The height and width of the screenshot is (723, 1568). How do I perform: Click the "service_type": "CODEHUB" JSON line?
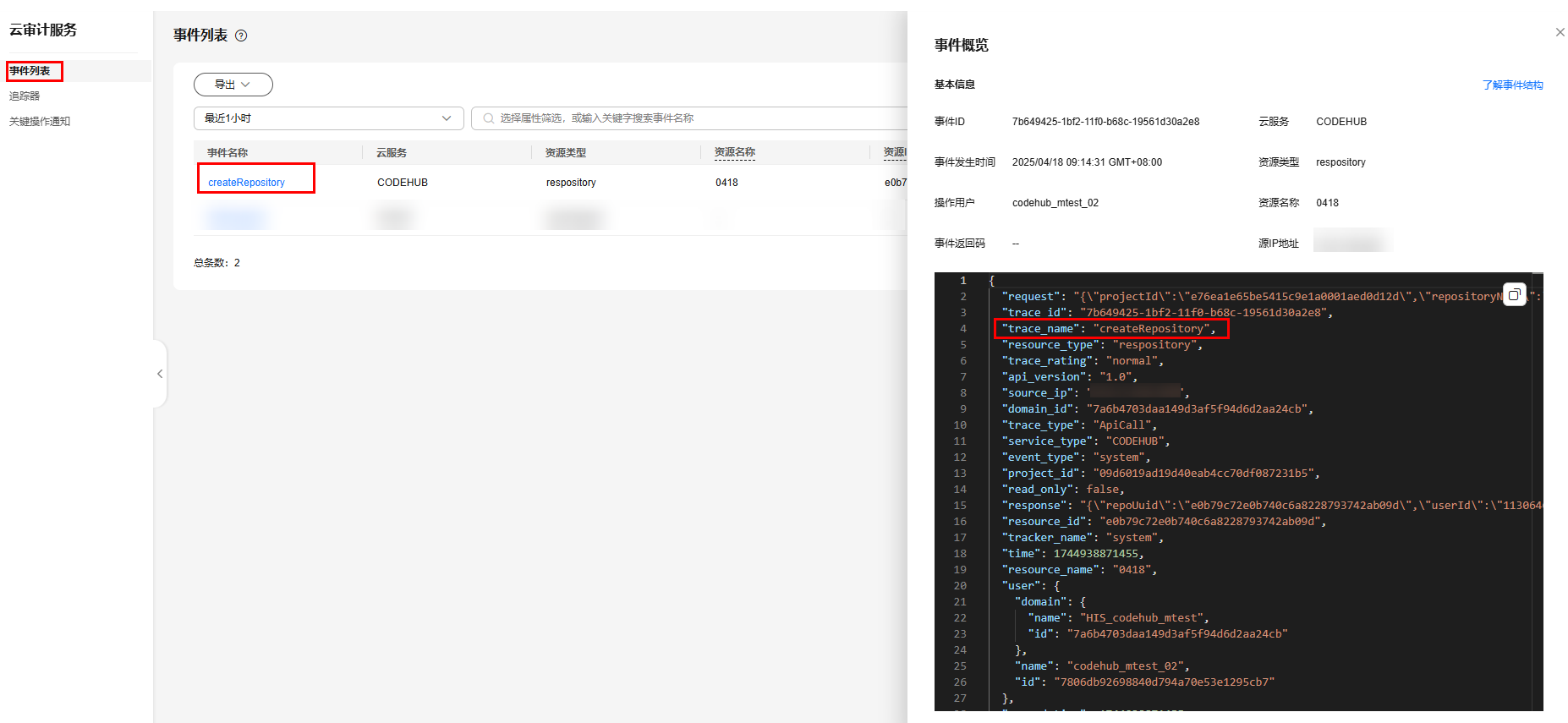click(x=1086, y=441)
